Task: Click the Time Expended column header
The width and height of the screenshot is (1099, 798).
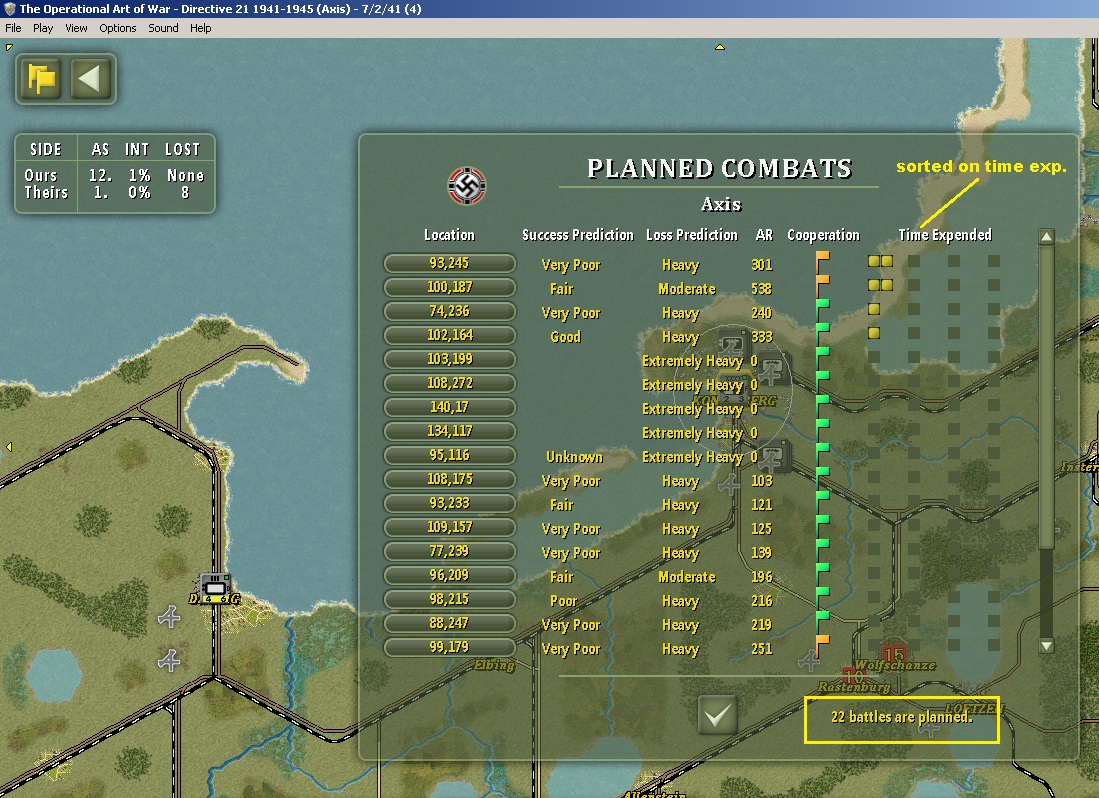Action: click(x=945, y=235)
